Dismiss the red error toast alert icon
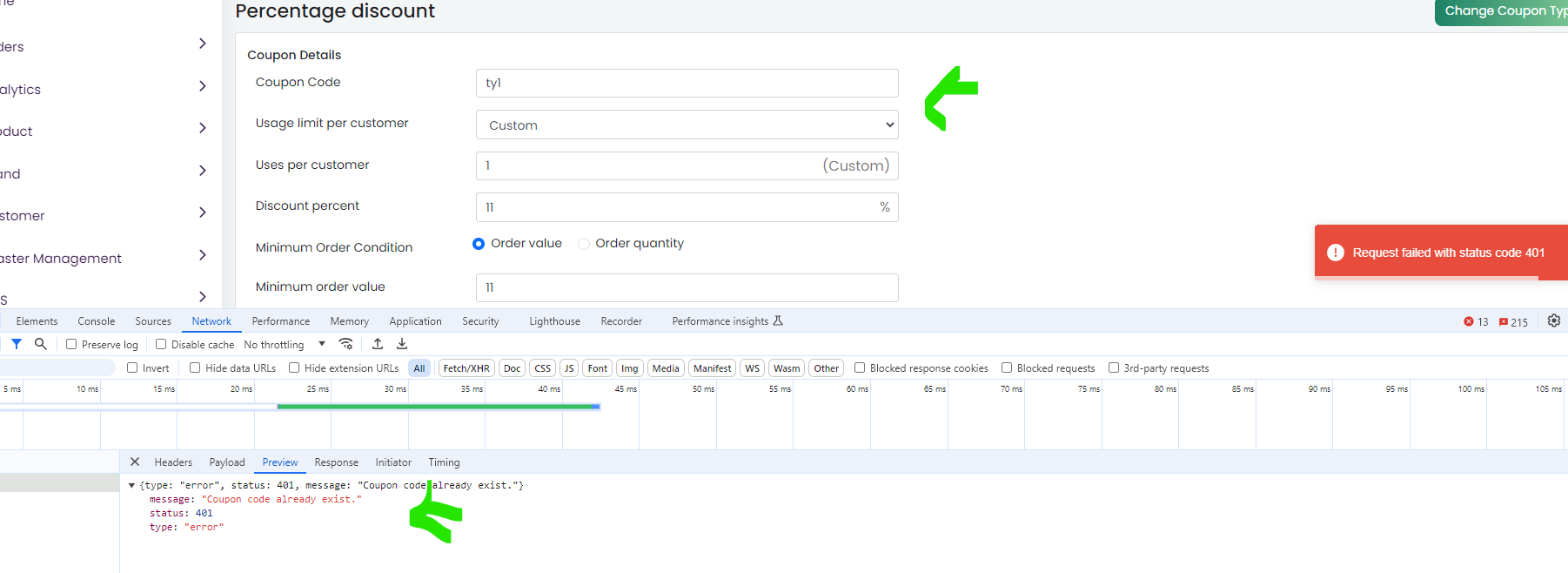 (x=1336, y=253)
